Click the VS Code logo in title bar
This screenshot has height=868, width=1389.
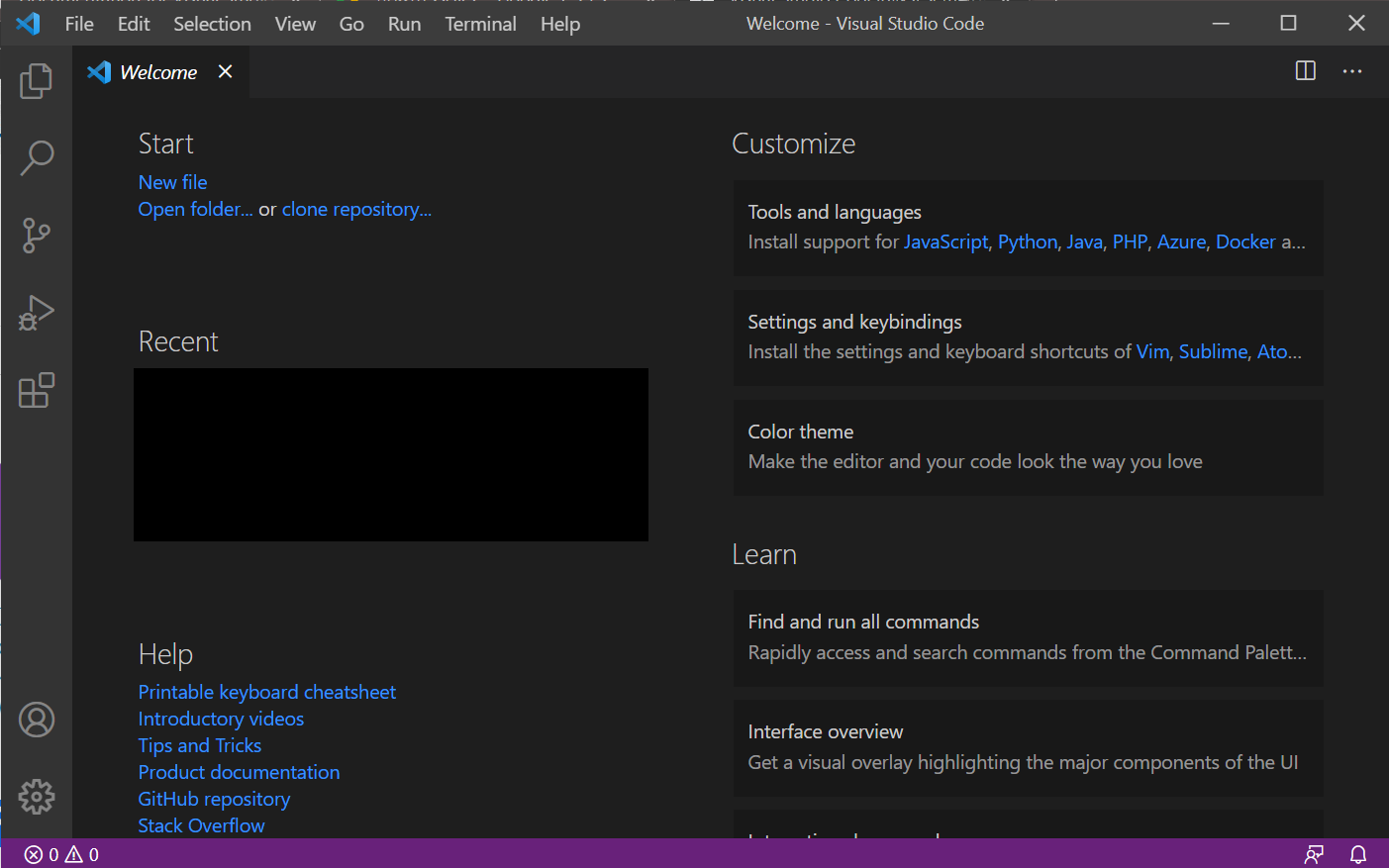point(28,23)
